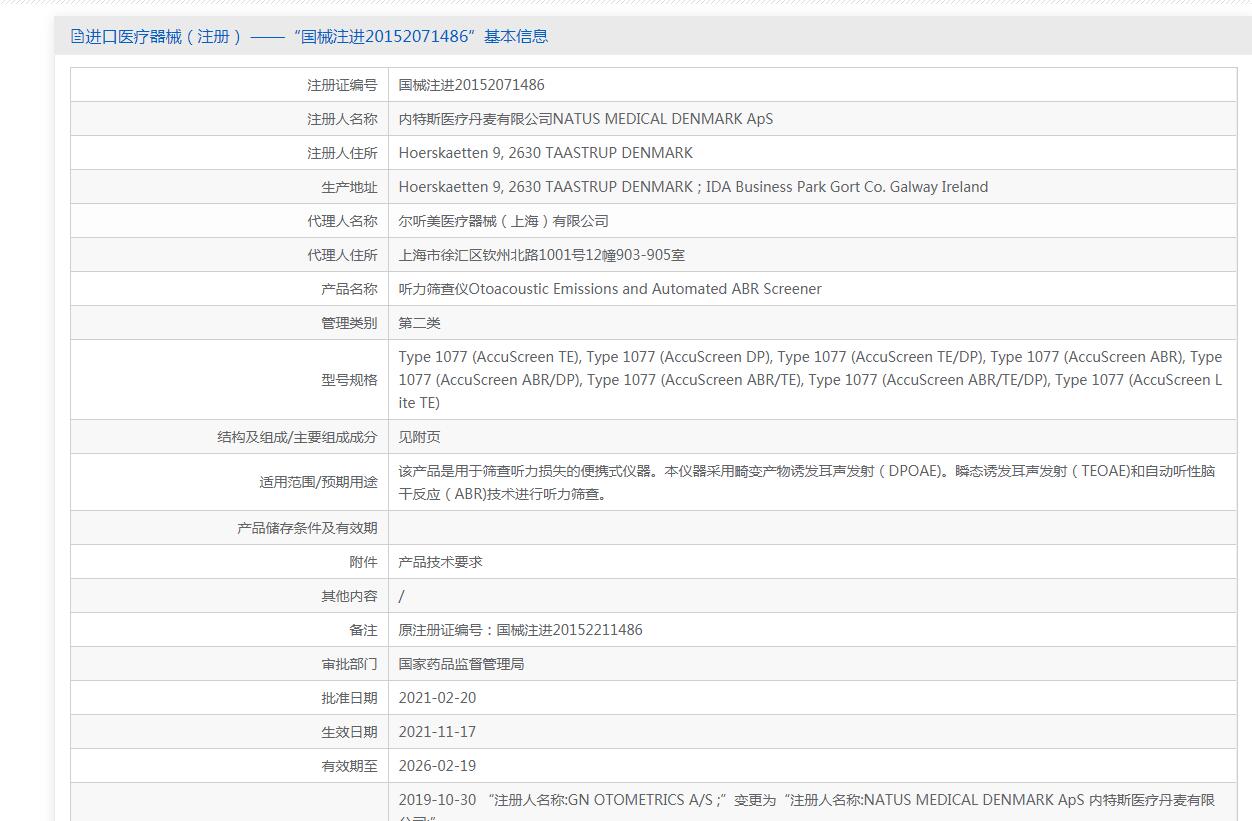Click the 见附页 value
Screen dimensions: 1252x821
419,437
